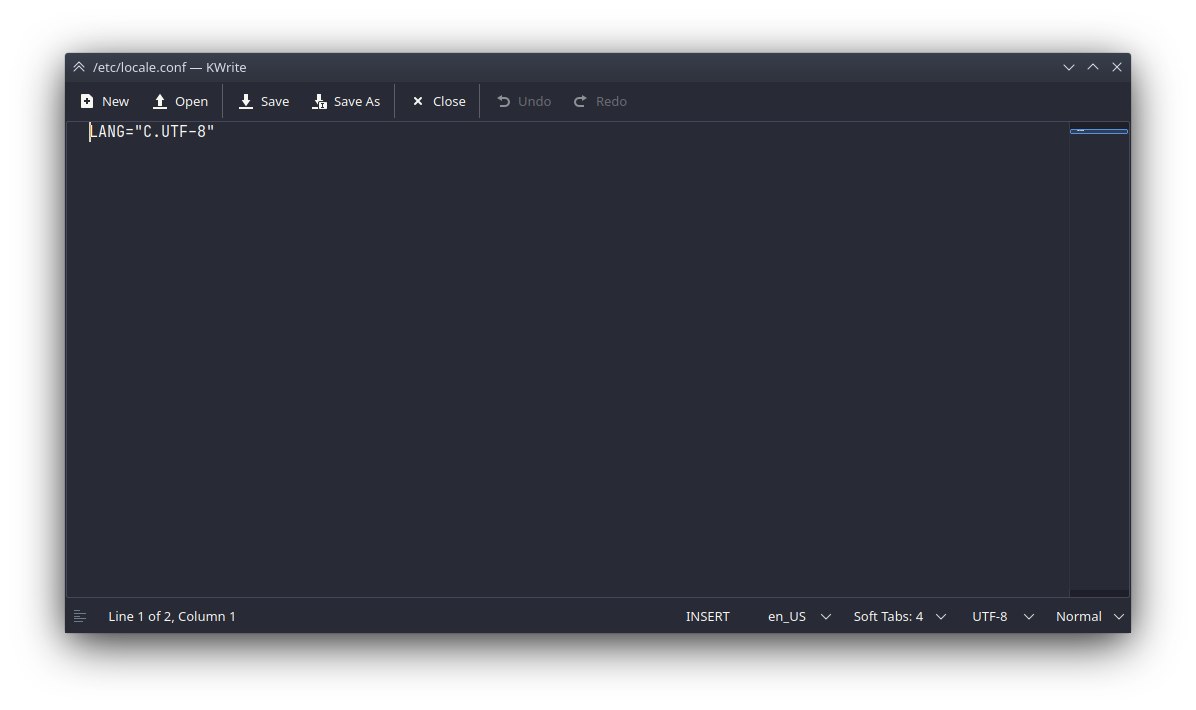Open the Soft Tabs: 4 dropdown
The height and width of the screenshot is (710, 1196).
click(899, 616)
